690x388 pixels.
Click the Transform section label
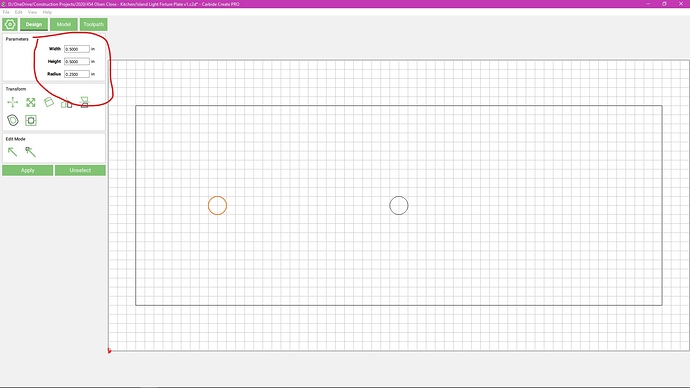click(16, 89)
